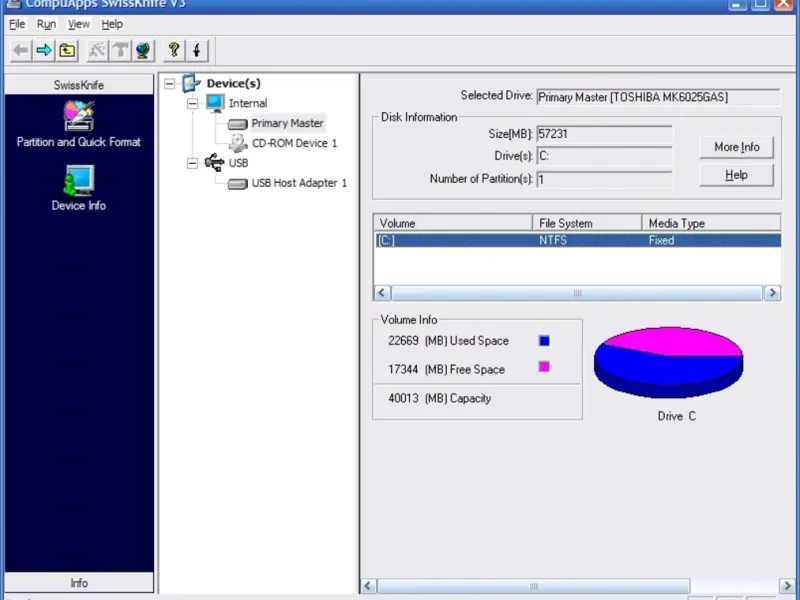Click the Drive(s) field showing C:
This screenshot has height=600, width=800.
tap(604, 156)
